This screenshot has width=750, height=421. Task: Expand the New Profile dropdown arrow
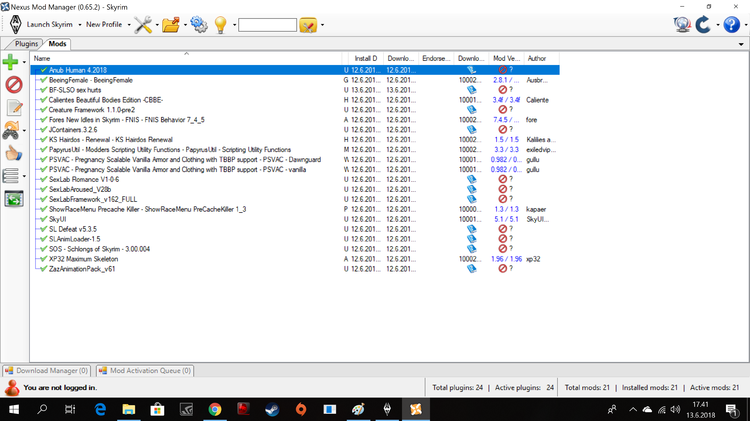(x=129, y=25)
